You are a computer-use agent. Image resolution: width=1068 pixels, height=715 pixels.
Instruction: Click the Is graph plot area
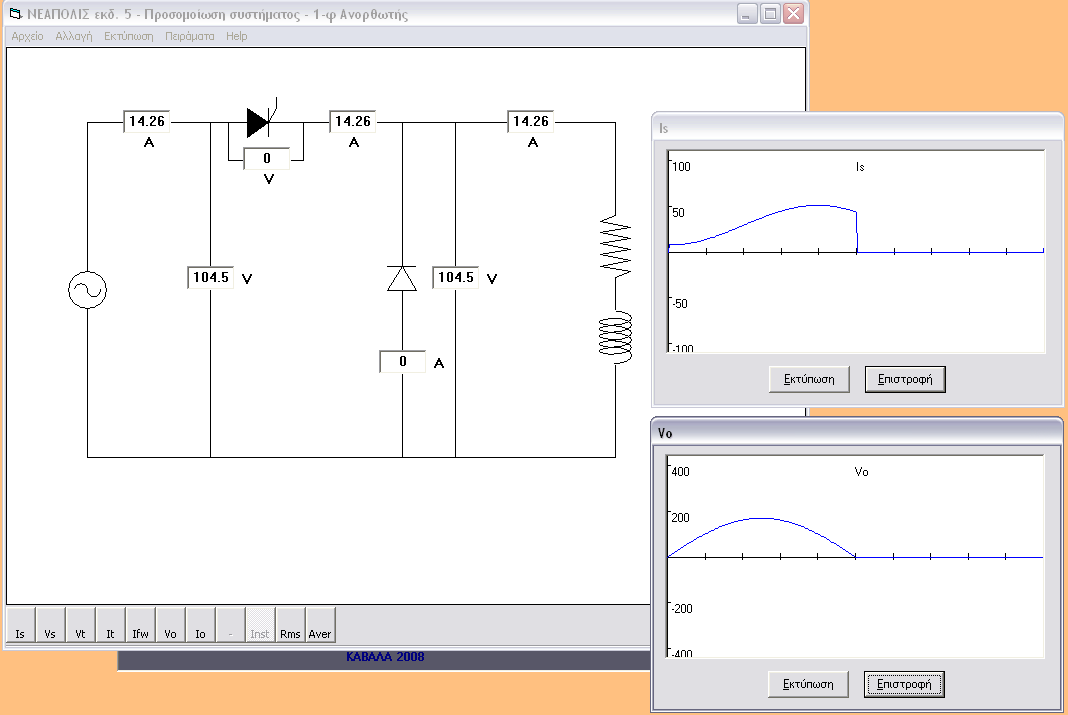point(856,251)
